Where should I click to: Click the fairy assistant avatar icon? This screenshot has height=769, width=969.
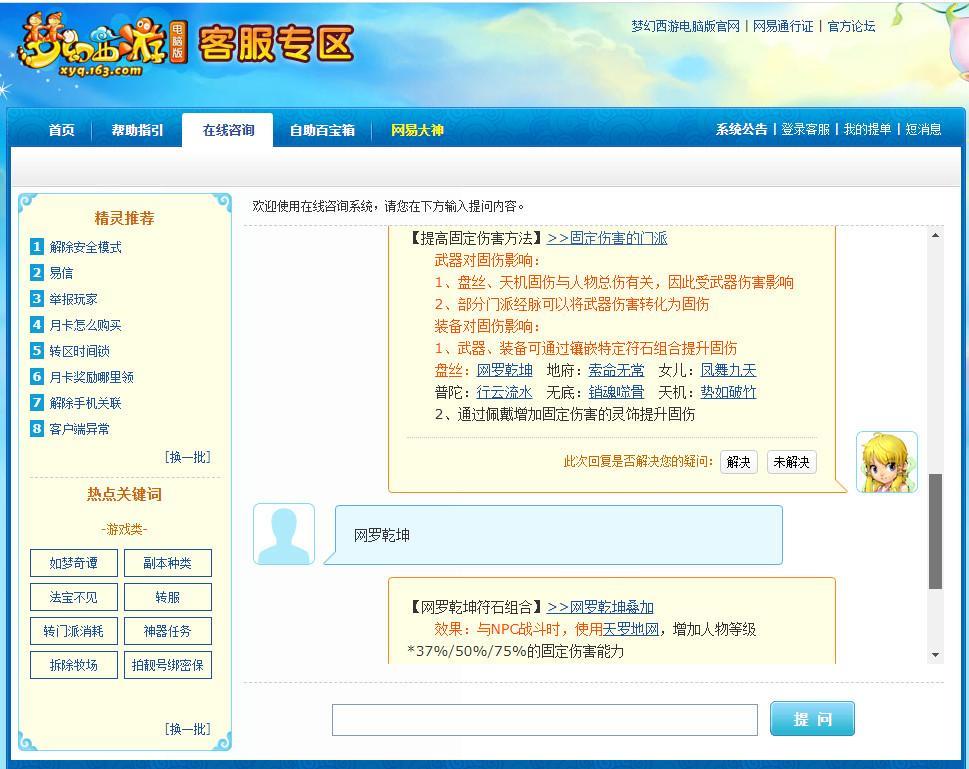tap(887, 462)
